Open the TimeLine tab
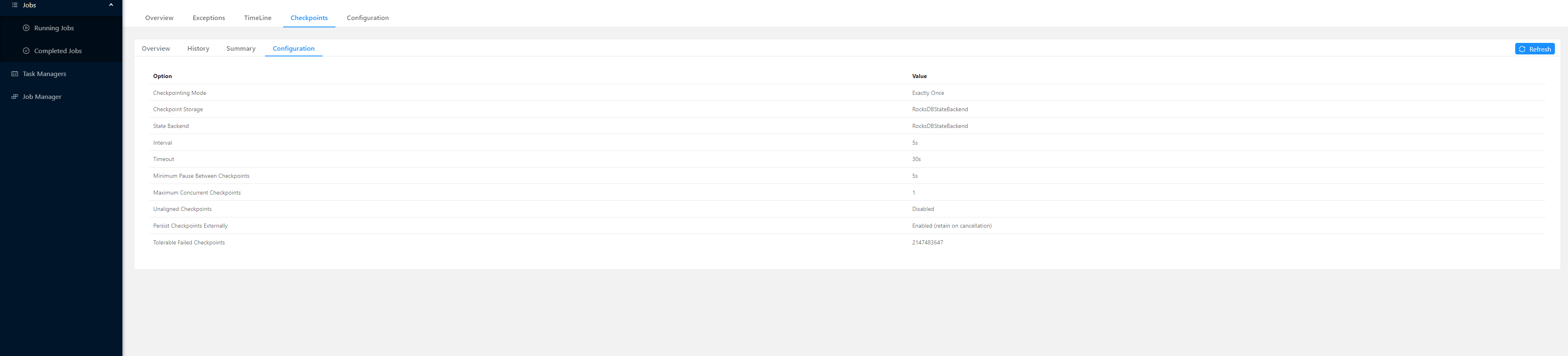This screenshot has width=1568, height=356. pyautogui.click(x=257, y=18)
